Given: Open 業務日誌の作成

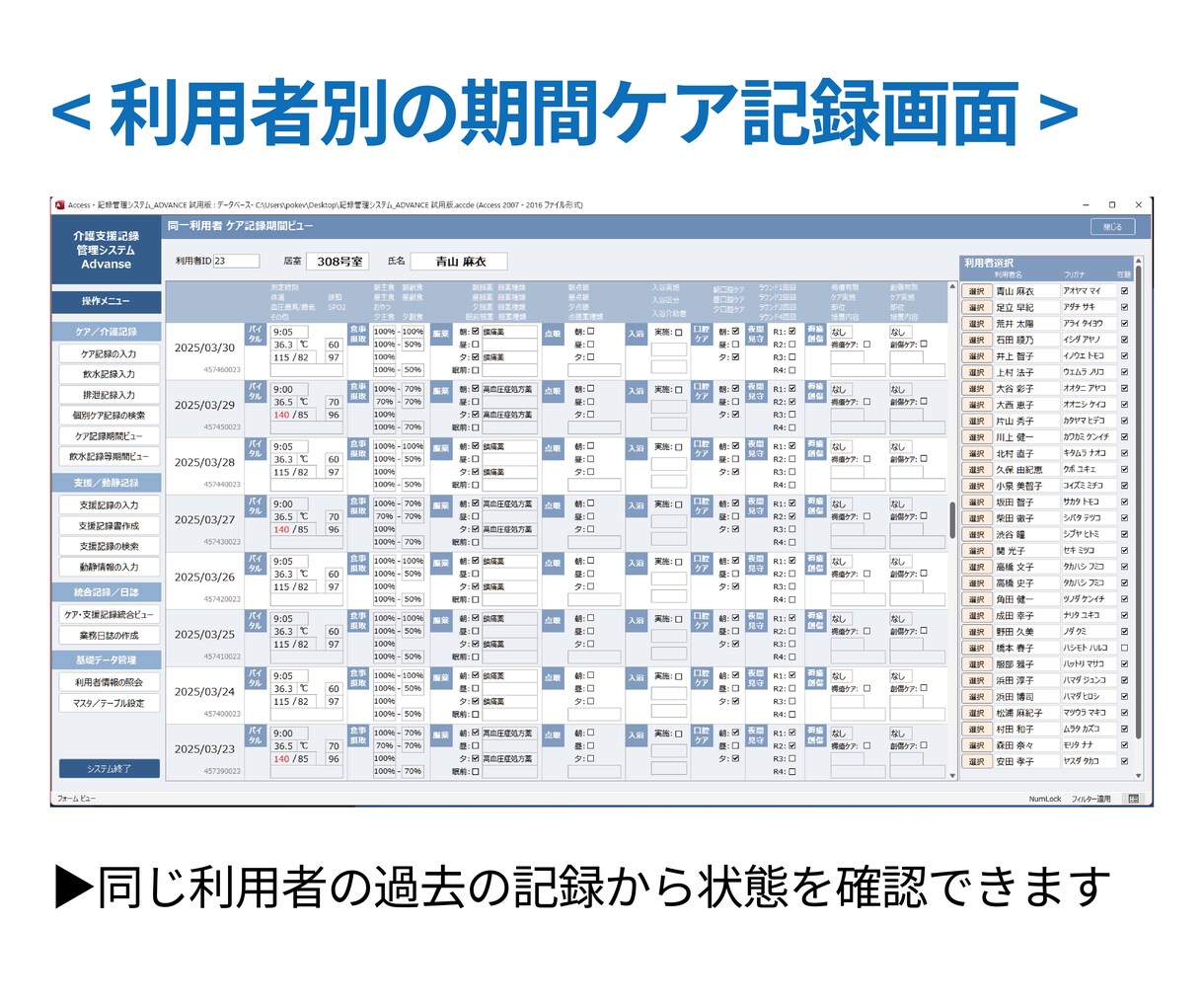Looking at the screenshot, I should tap(109, 635).
